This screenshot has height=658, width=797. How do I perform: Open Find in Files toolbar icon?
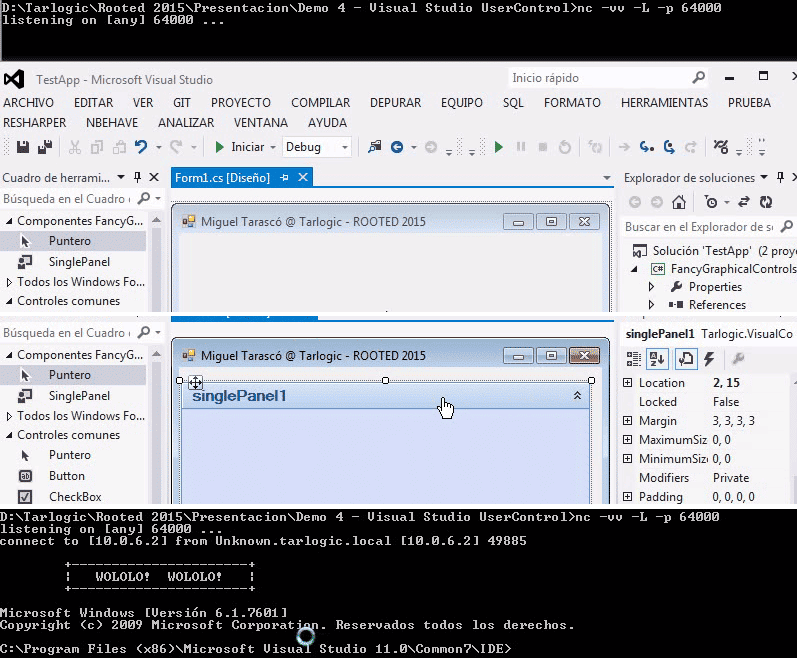pyautogui.click(x=375, y=147)
